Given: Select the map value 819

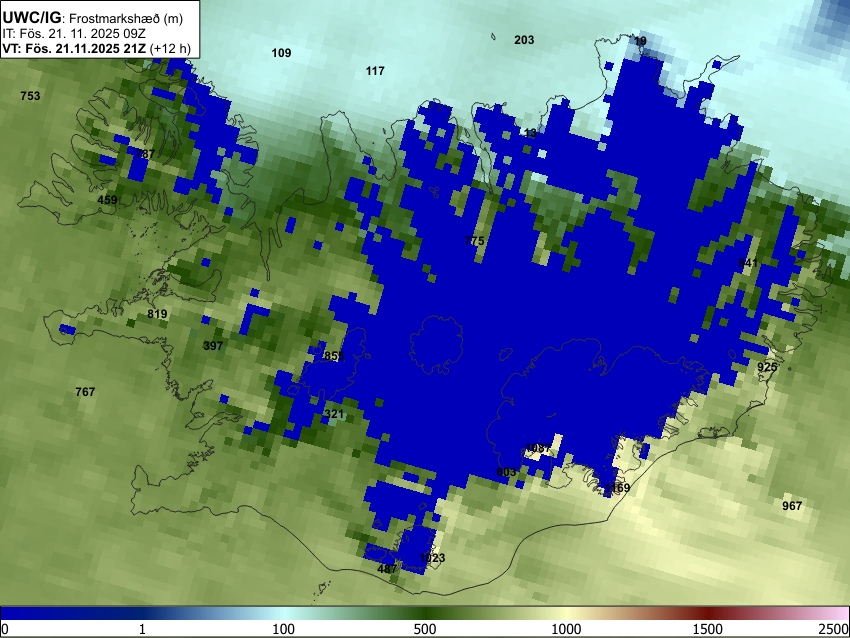Looking at the screenshot, I should point(157,314).
